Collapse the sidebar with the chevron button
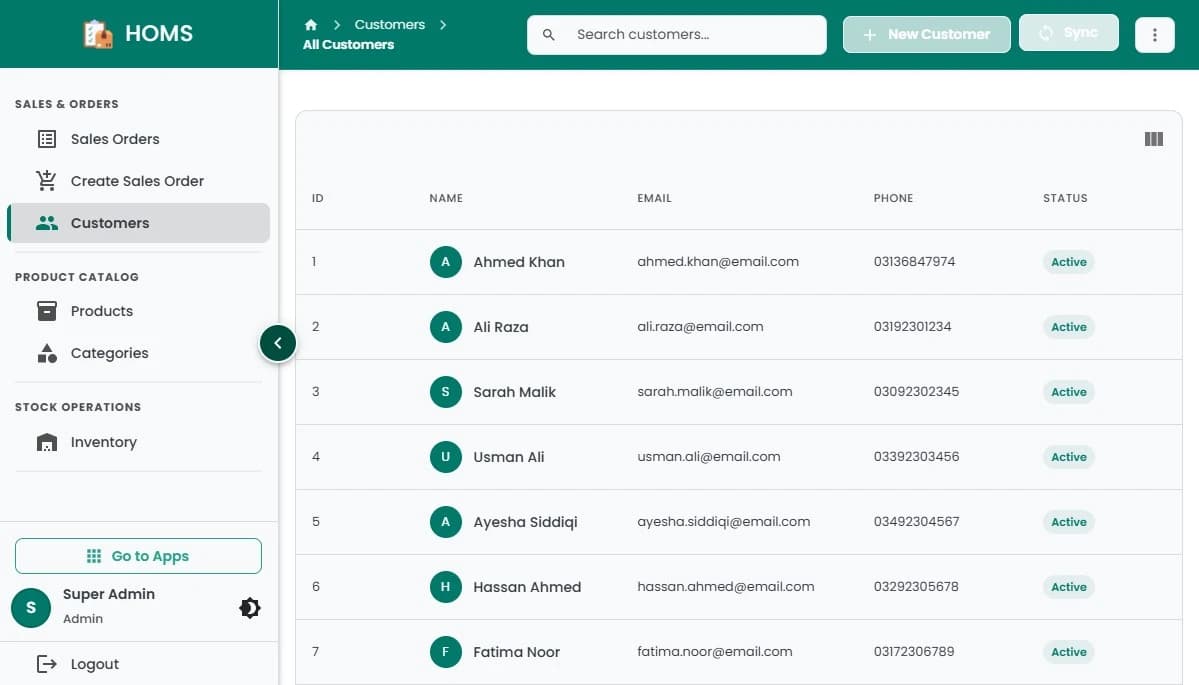Viewport: 1199px width, 685px height. pos(278,343)
